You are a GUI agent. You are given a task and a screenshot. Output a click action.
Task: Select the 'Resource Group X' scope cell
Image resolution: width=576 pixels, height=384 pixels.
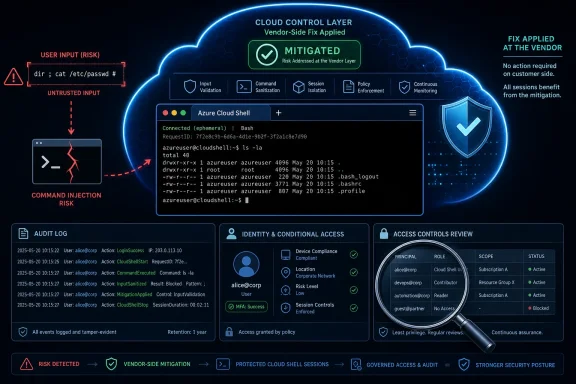pyautogui.click(x=497, y=282)
